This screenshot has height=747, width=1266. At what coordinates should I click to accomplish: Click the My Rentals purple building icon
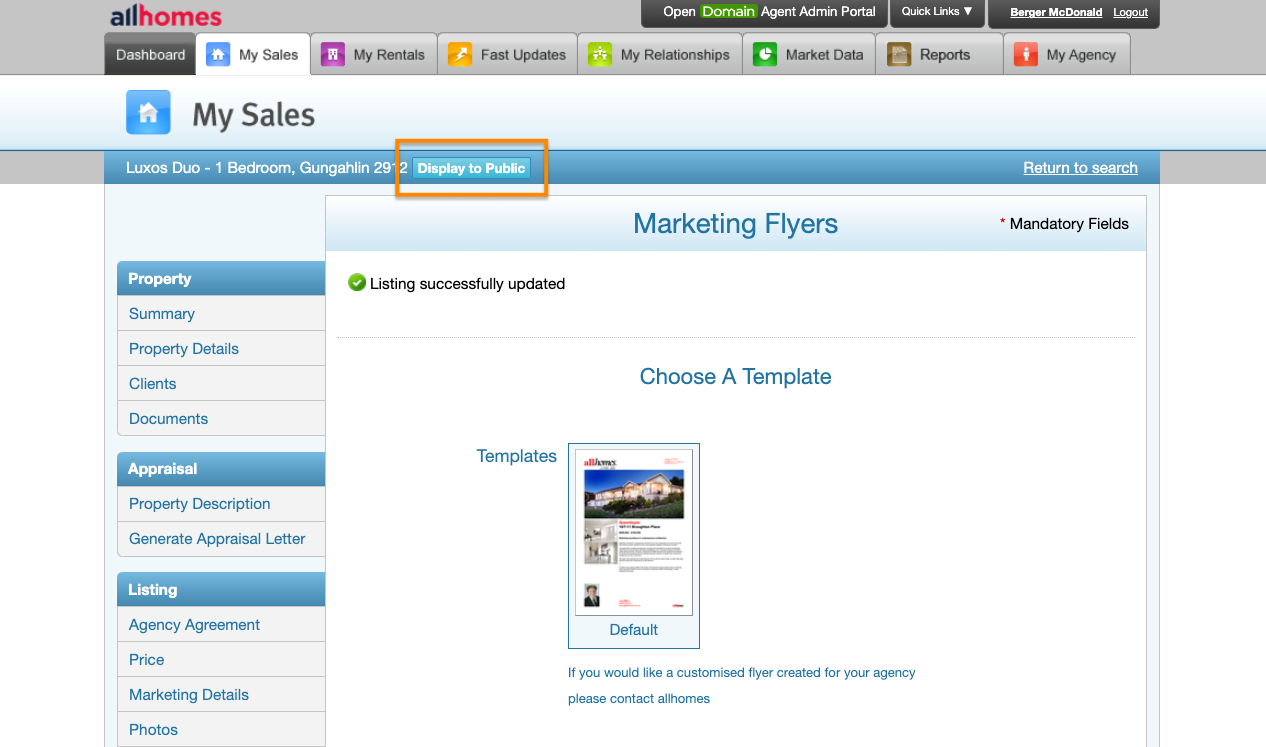pyautogui.click(x=333, y=55)
